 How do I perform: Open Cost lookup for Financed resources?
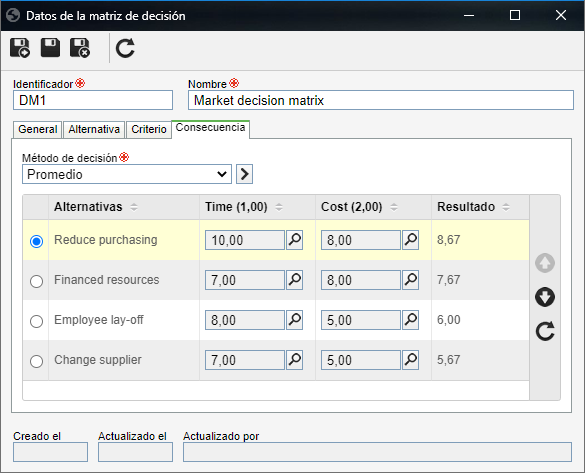(x=410, y=280)
